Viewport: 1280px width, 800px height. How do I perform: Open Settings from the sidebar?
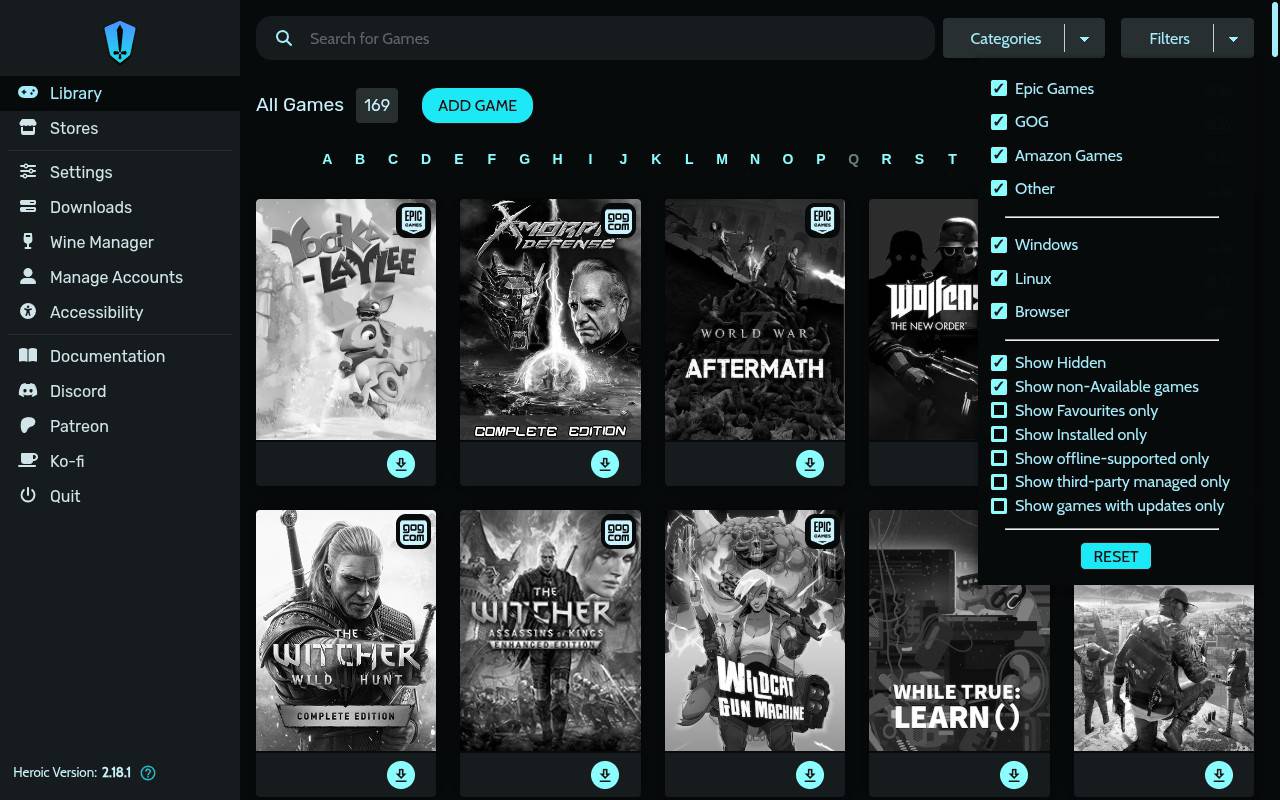pos(120,172)
